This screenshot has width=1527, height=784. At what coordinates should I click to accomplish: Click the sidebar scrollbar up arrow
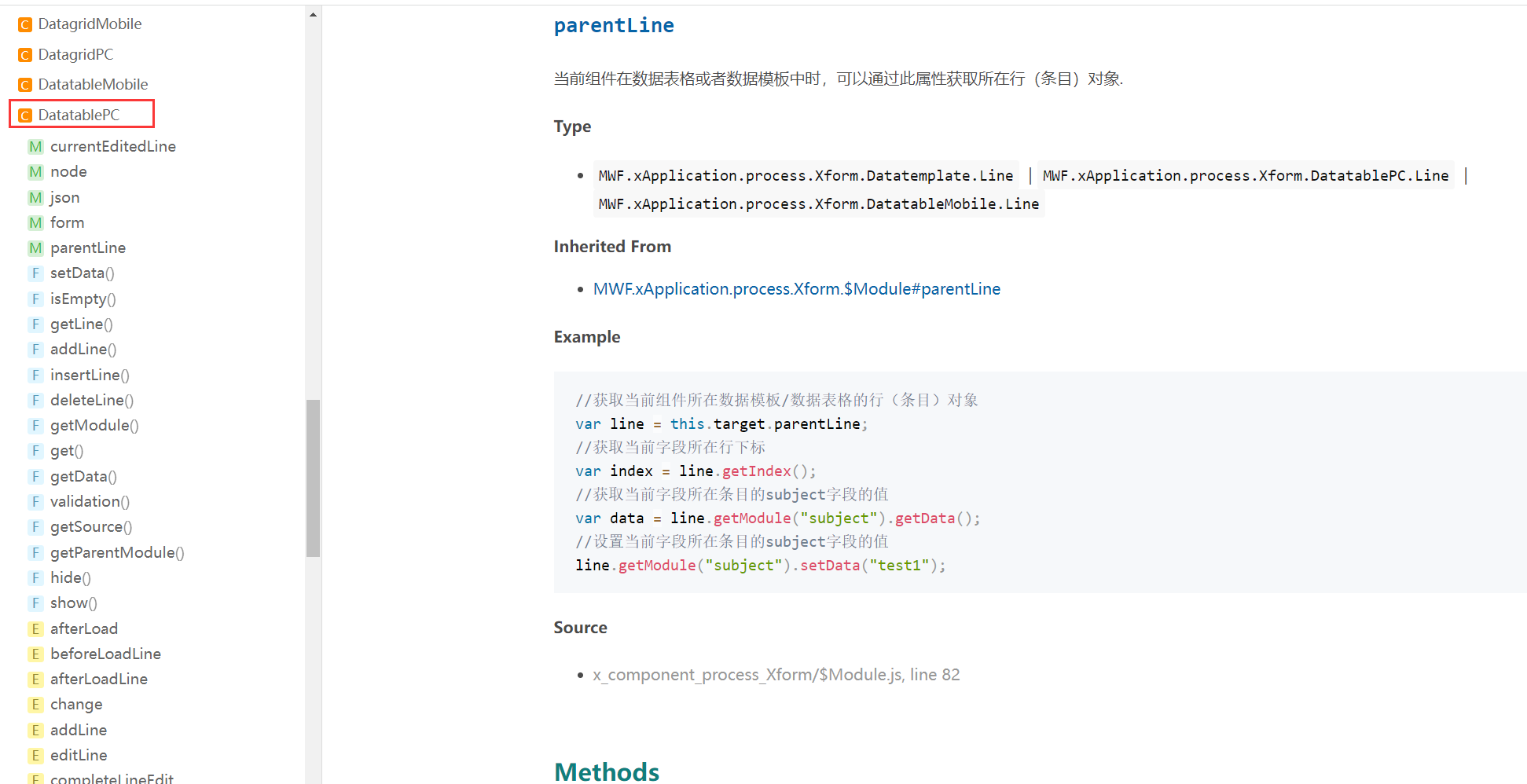313,15
